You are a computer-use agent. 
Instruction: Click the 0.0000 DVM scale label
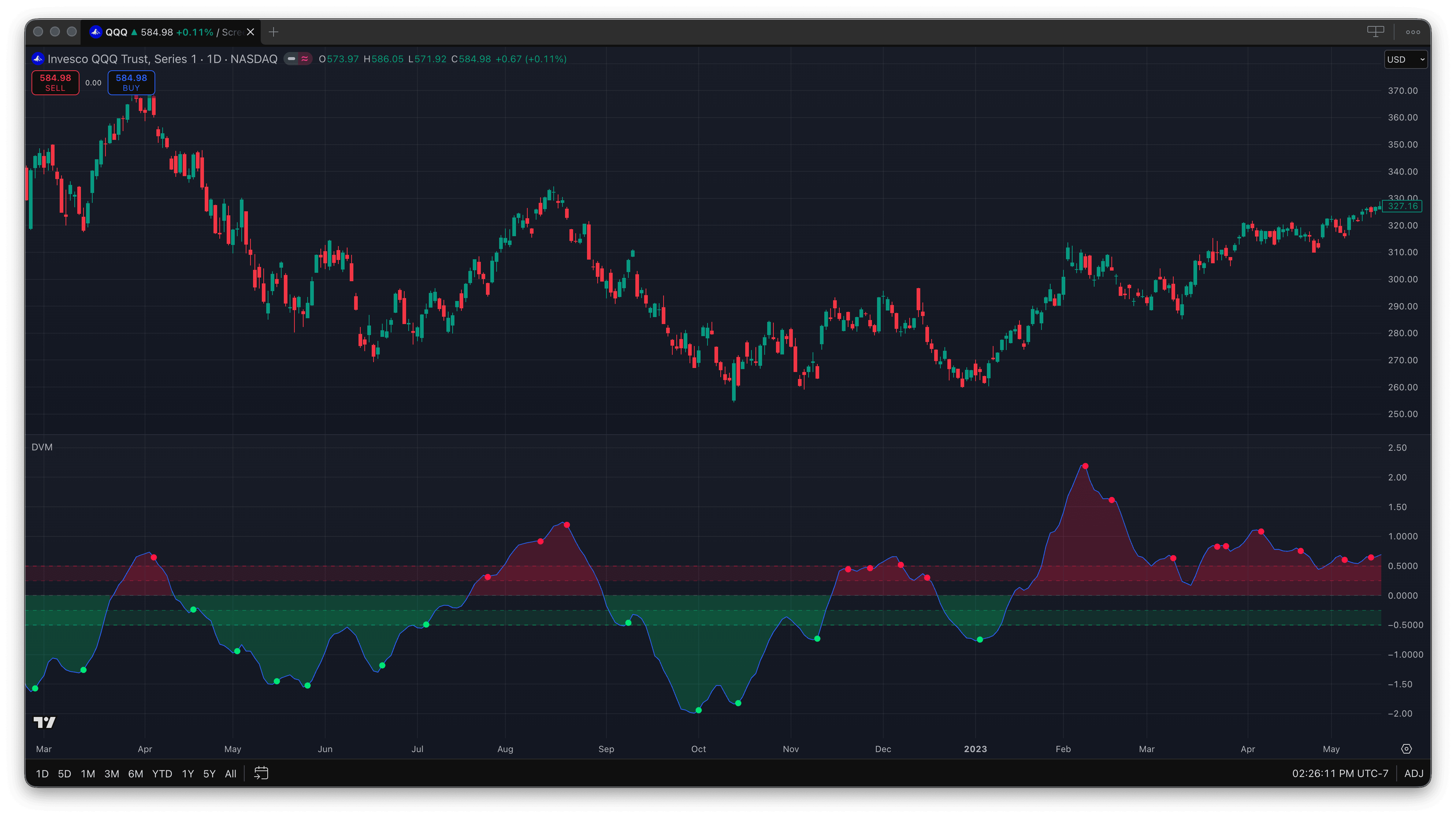coord(1402,595)
